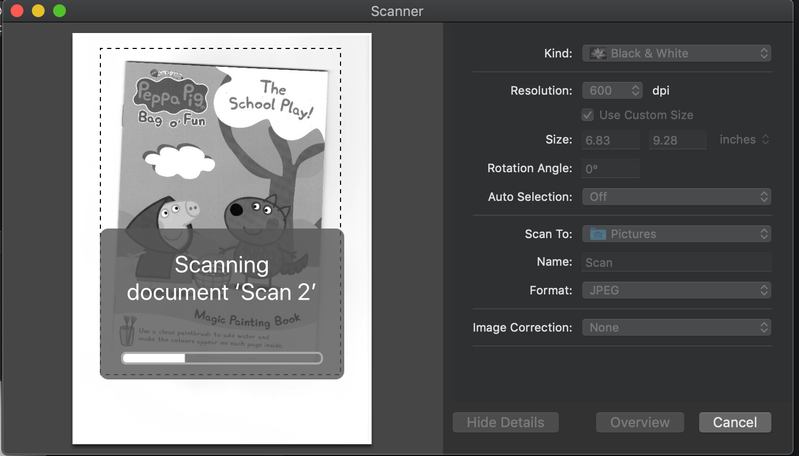Toggle the Use Custom Size checkbox

point(588,115)
